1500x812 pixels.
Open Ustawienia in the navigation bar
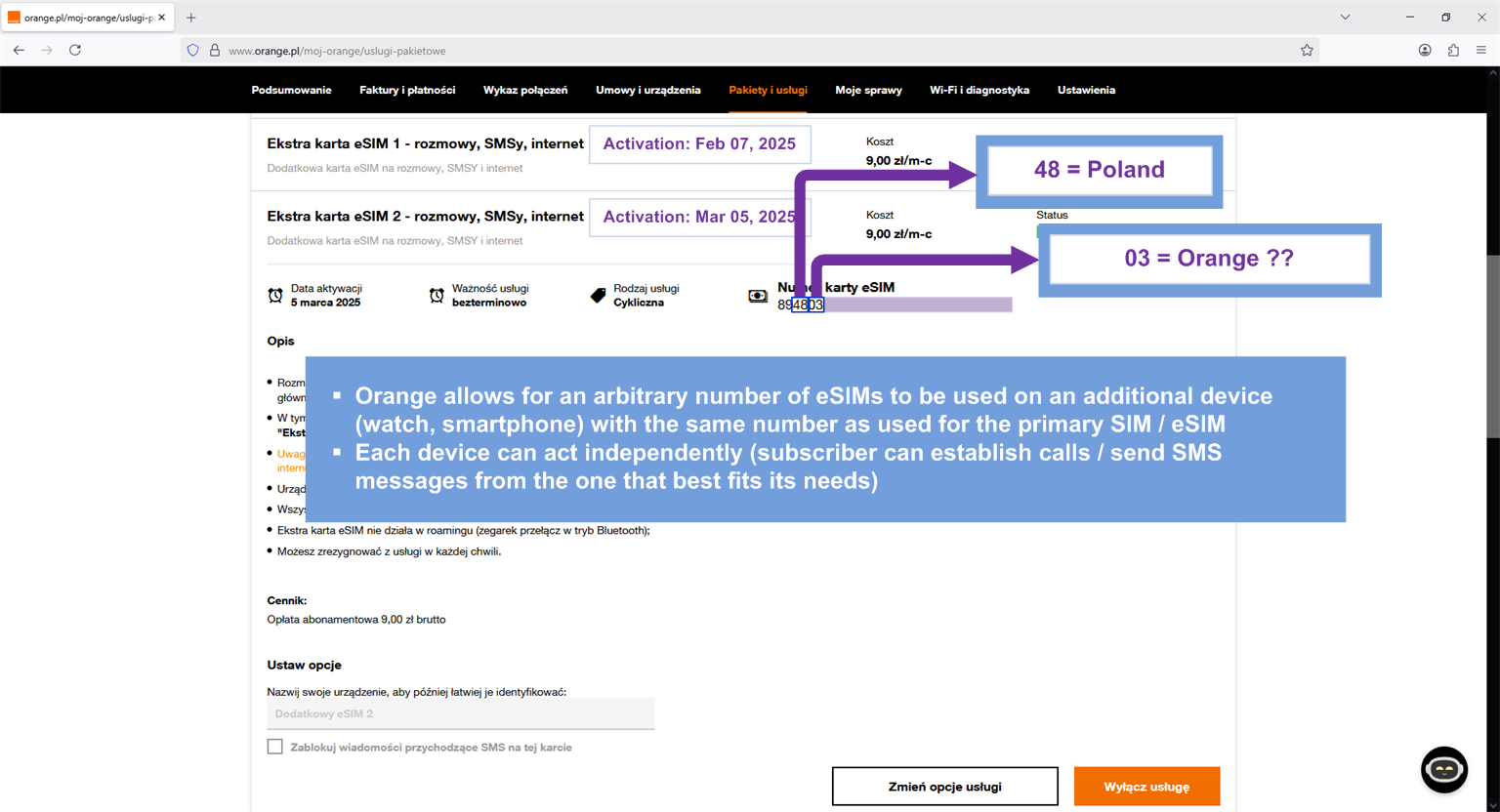1086,90
